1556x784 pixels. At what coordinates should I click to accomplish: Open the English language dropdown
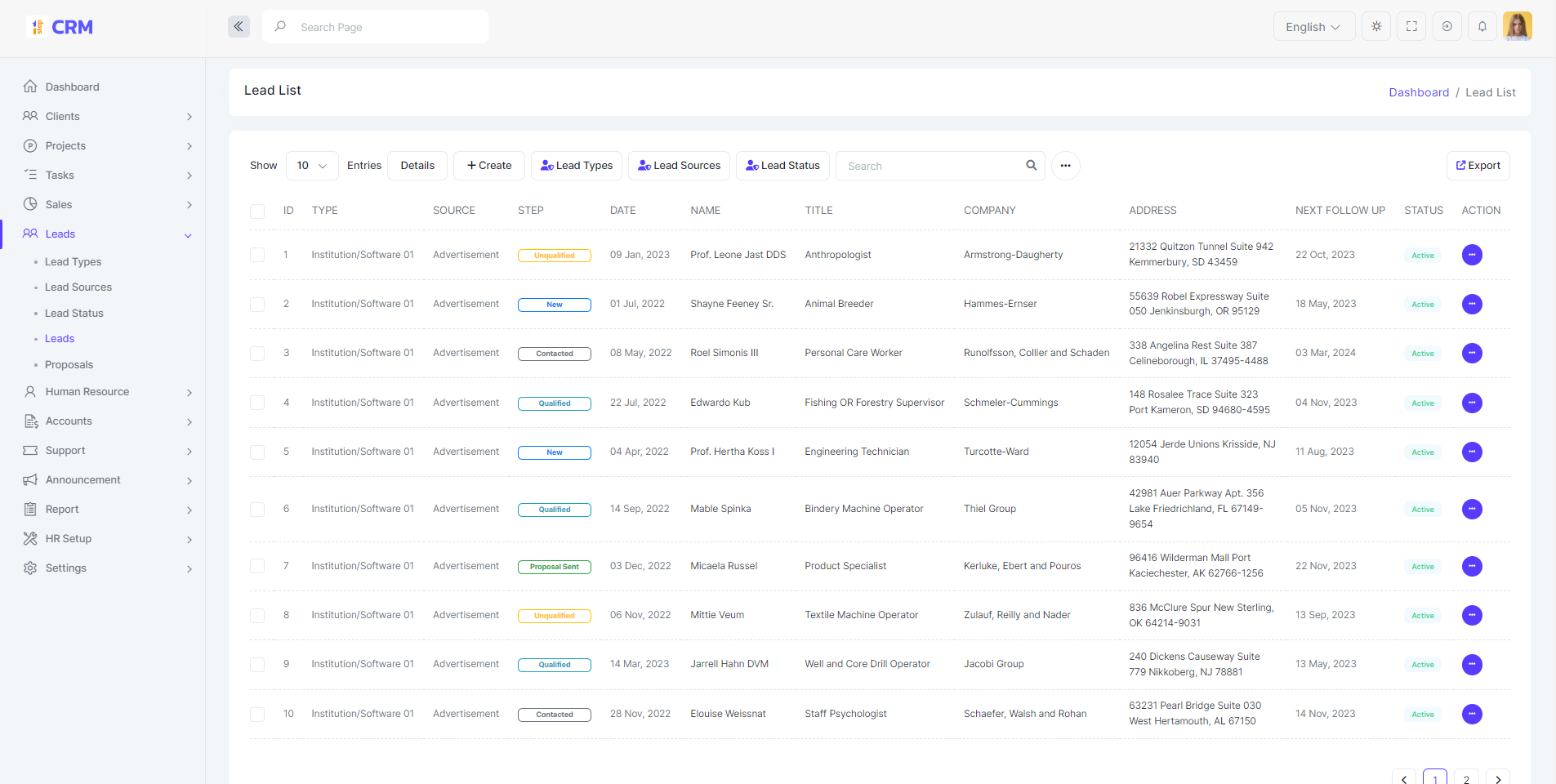coord(1313,26)
